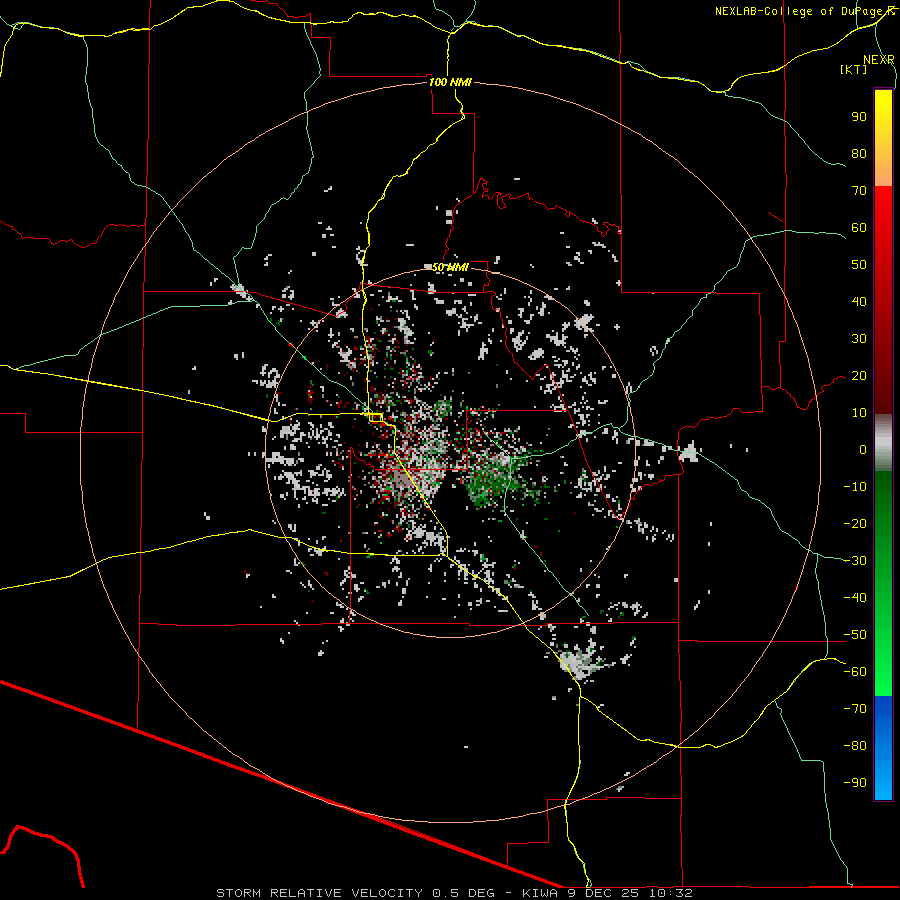The image size is (900, 900).
Task: Click the 40 value on color scale
Action: (859, 301)
